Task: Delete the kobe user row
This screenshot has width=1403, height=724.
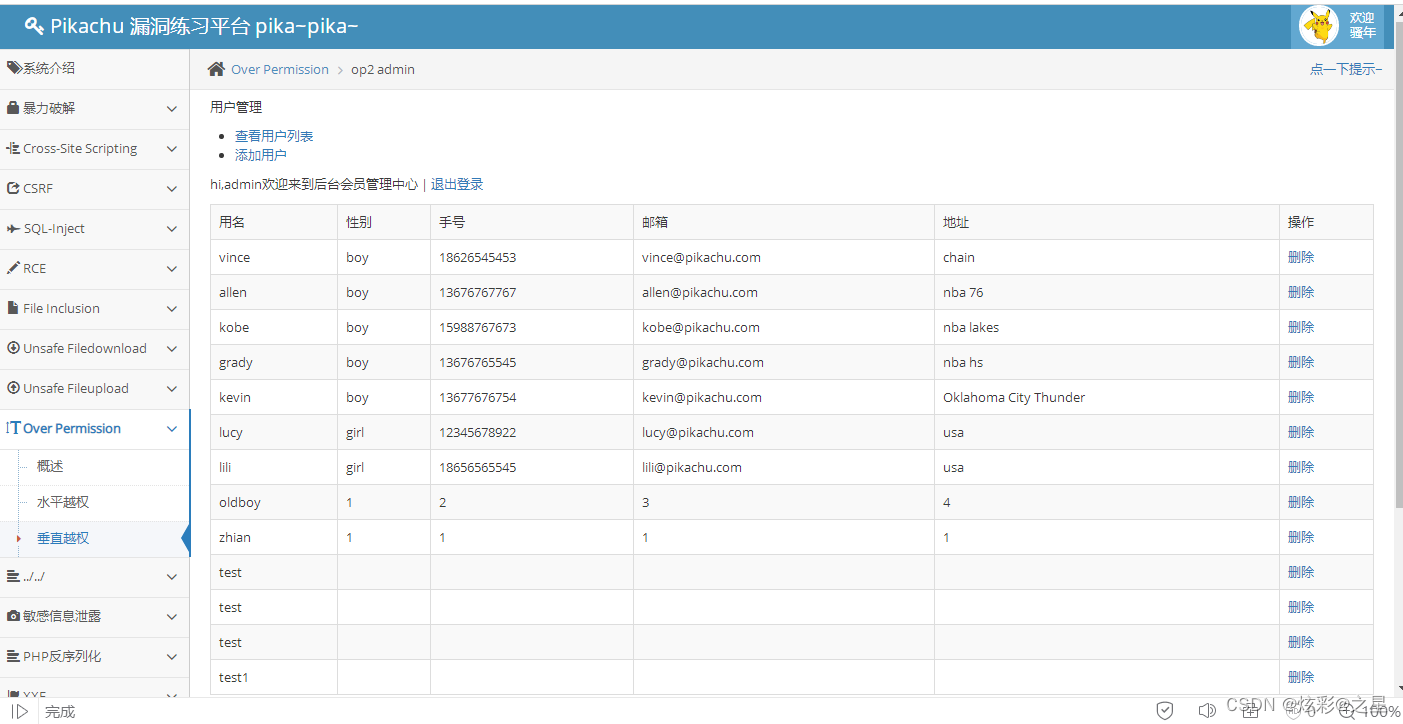Action: click(x=1301, y=327)
